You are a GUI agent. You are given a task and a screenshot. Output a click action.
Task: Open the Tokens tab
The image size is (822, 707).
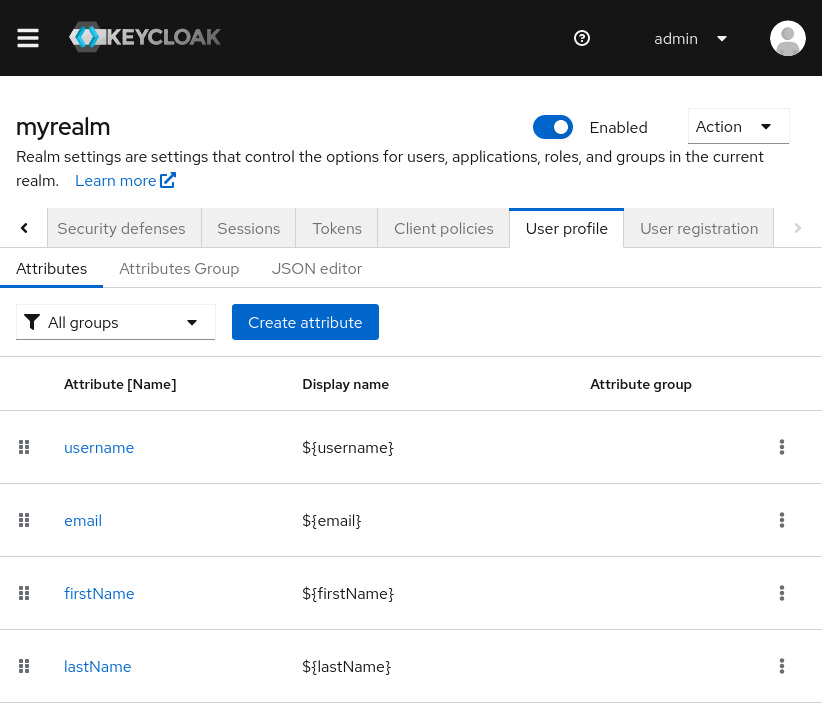[336, 228]
